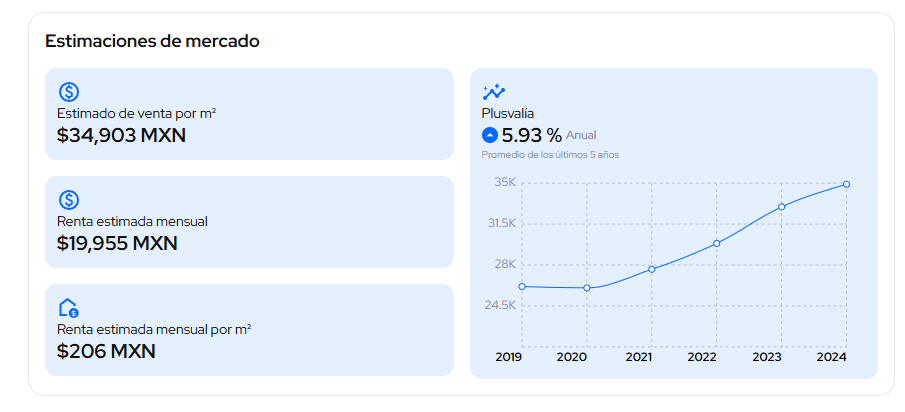The image size is (905, 412).
Task: Select the 2021 data point on chart
Action: [652, 269]
